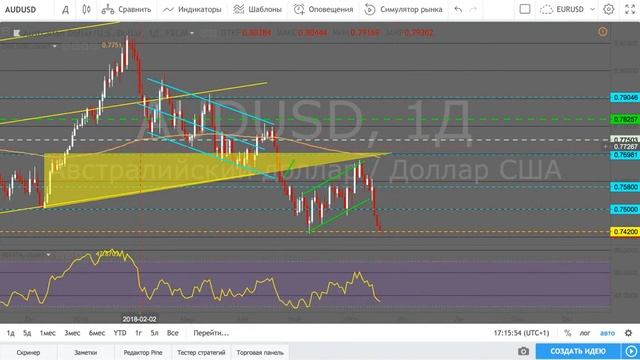Click the 0.76981 price label
This screenshot has height=360, width=640.
[x=625, y=155]
